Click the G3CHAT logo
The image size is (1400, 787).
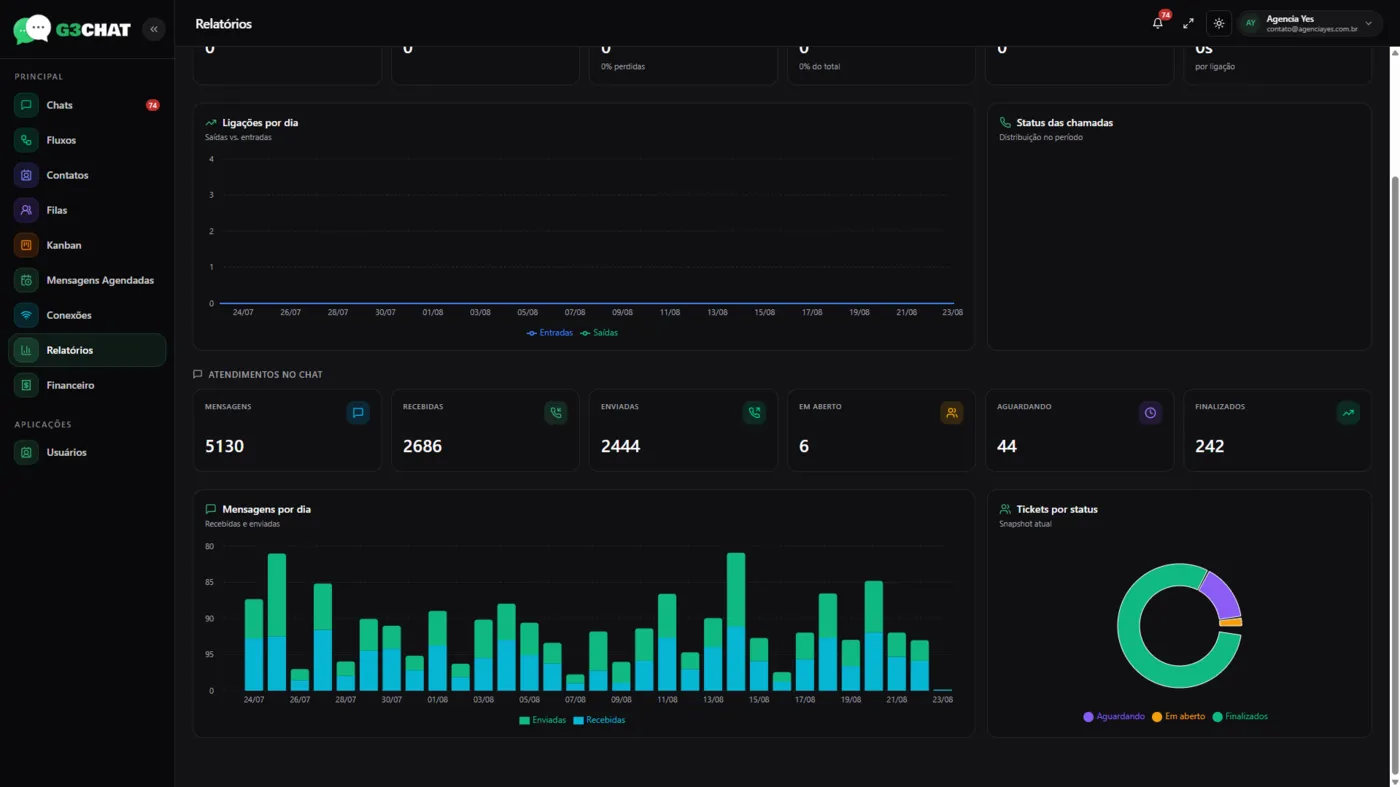(x=72, y=29)
